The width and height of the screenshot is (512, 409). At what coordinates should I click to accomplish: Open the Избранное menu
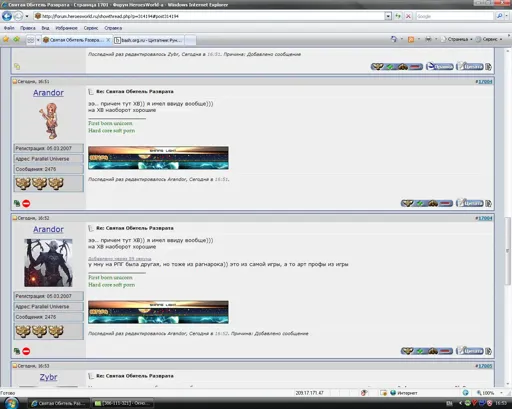click(66, 28)
